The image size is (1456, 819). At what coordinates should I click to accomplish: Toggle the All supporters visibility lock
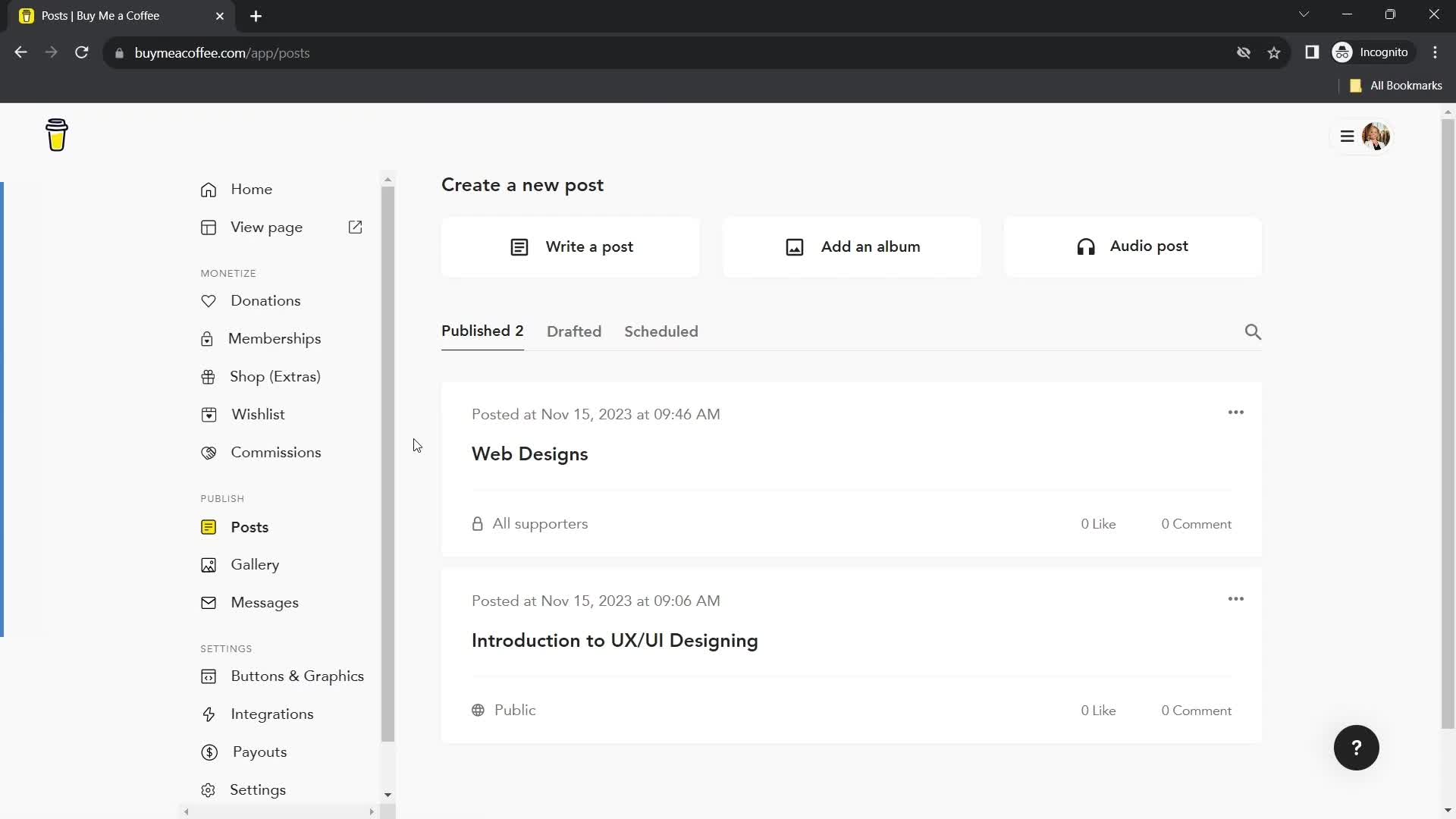pos(478,523)
